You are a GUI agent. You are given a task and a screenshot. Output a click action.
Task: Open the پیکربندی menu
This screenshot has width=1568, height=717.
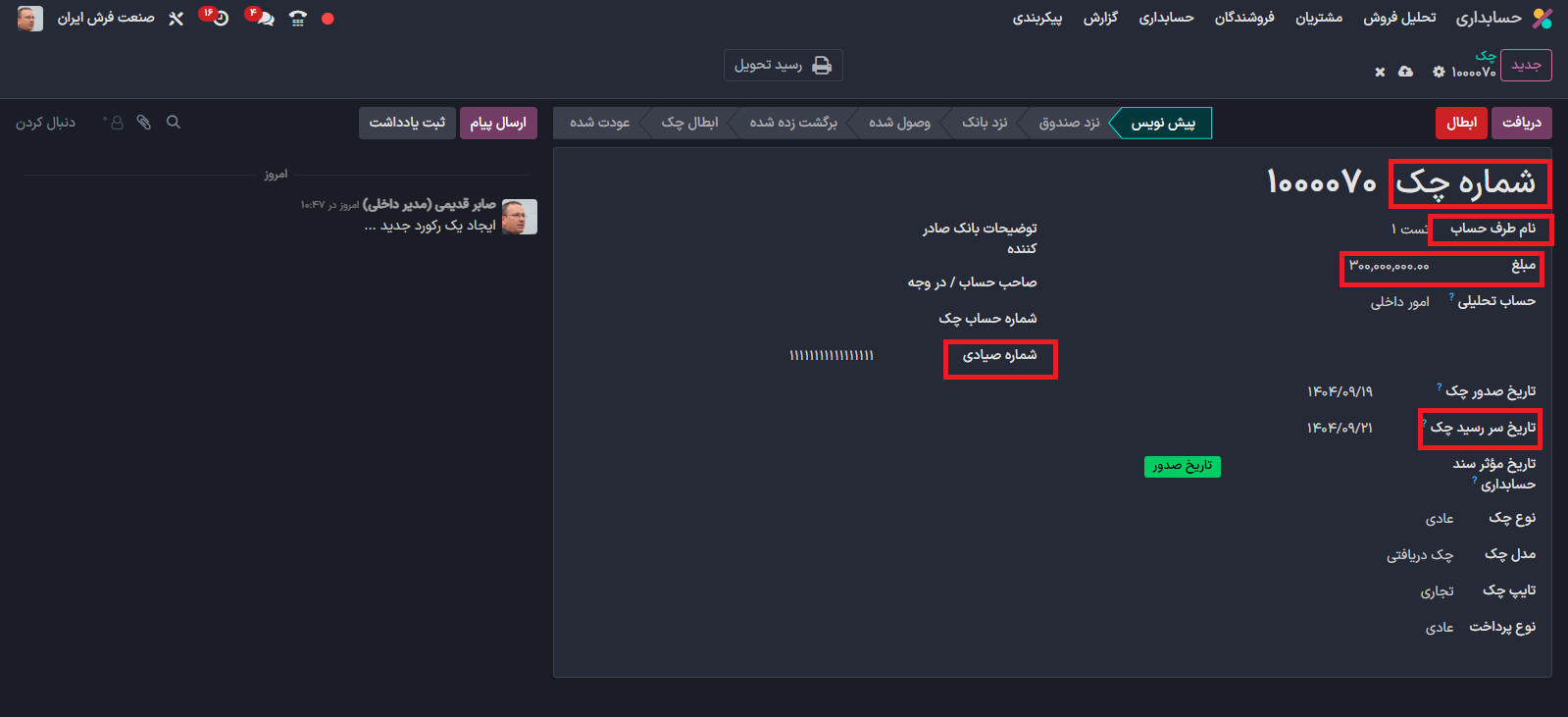(x=1037, y=19)
